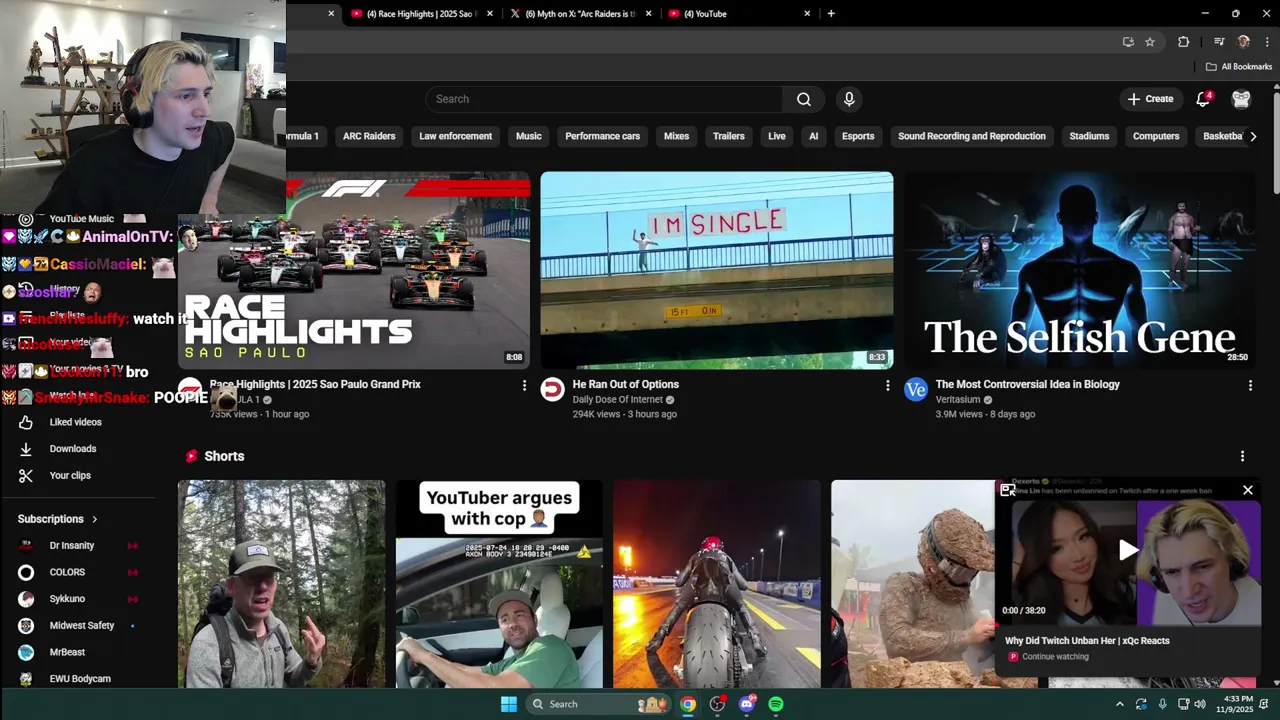Select the Trailers chip
1280x720 pixels.
(729, 136)
